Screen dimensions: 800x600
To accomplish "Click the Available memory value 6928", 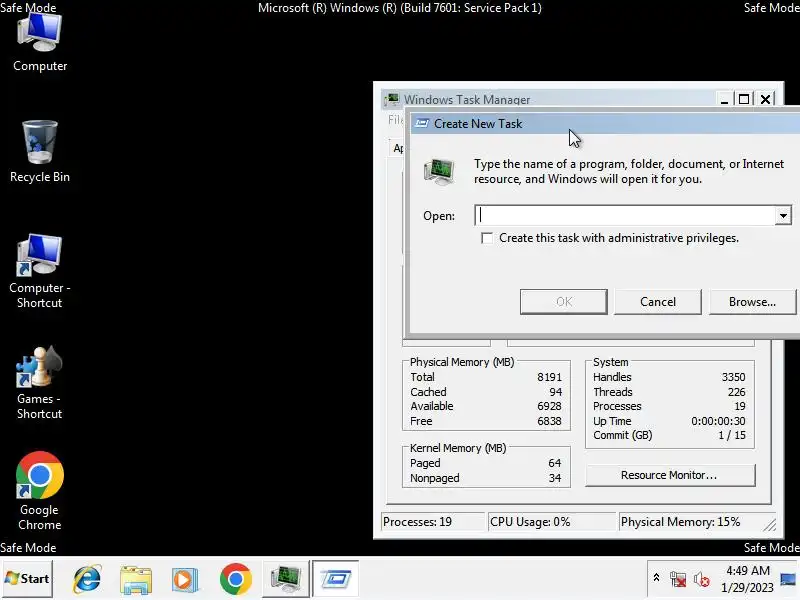I will tap(549, 406).
